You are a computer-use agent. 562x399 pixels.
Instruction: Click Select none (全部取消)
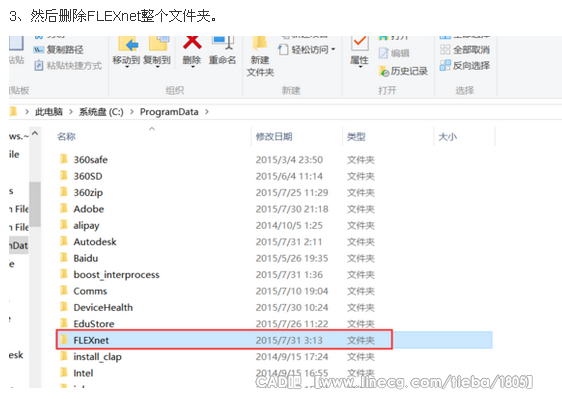click(465, 49)
